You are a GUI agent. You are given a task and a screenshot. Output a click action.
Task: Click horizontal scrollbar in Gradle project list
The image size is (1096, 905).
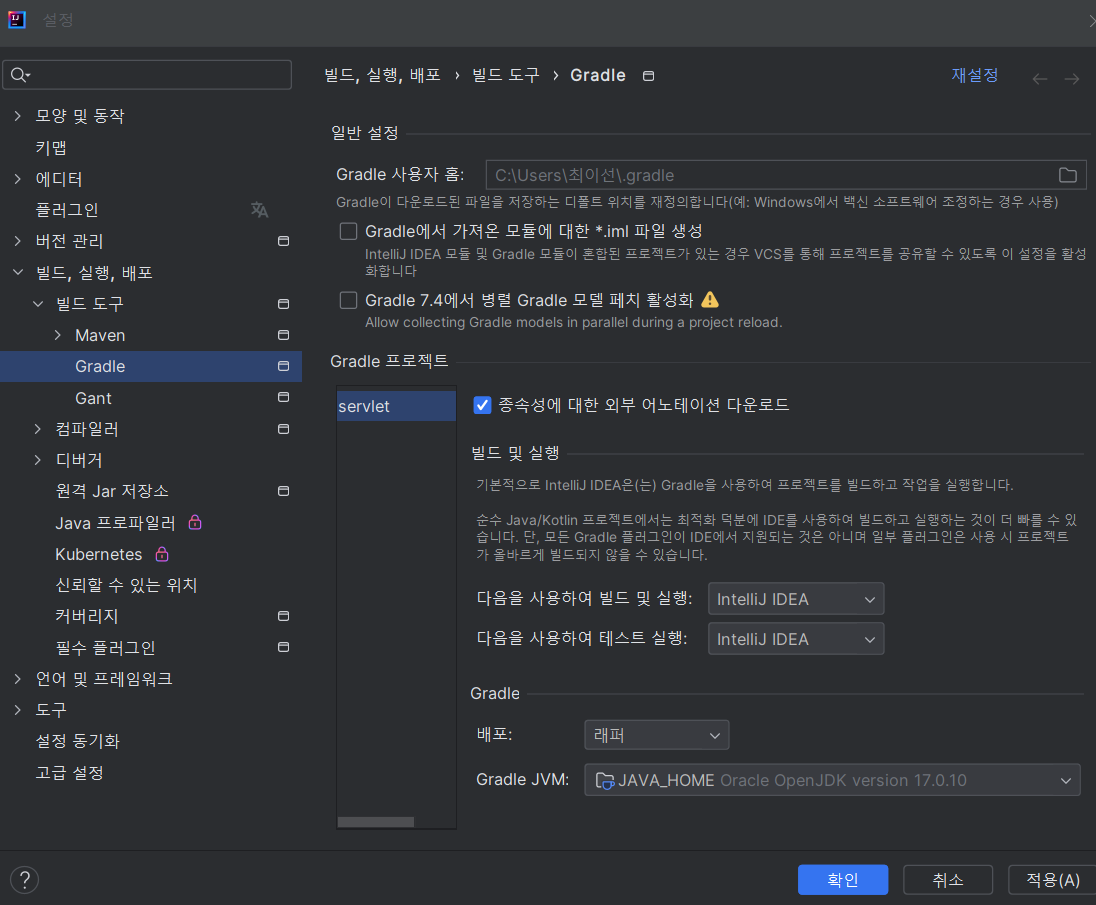[x=375, y=822]
